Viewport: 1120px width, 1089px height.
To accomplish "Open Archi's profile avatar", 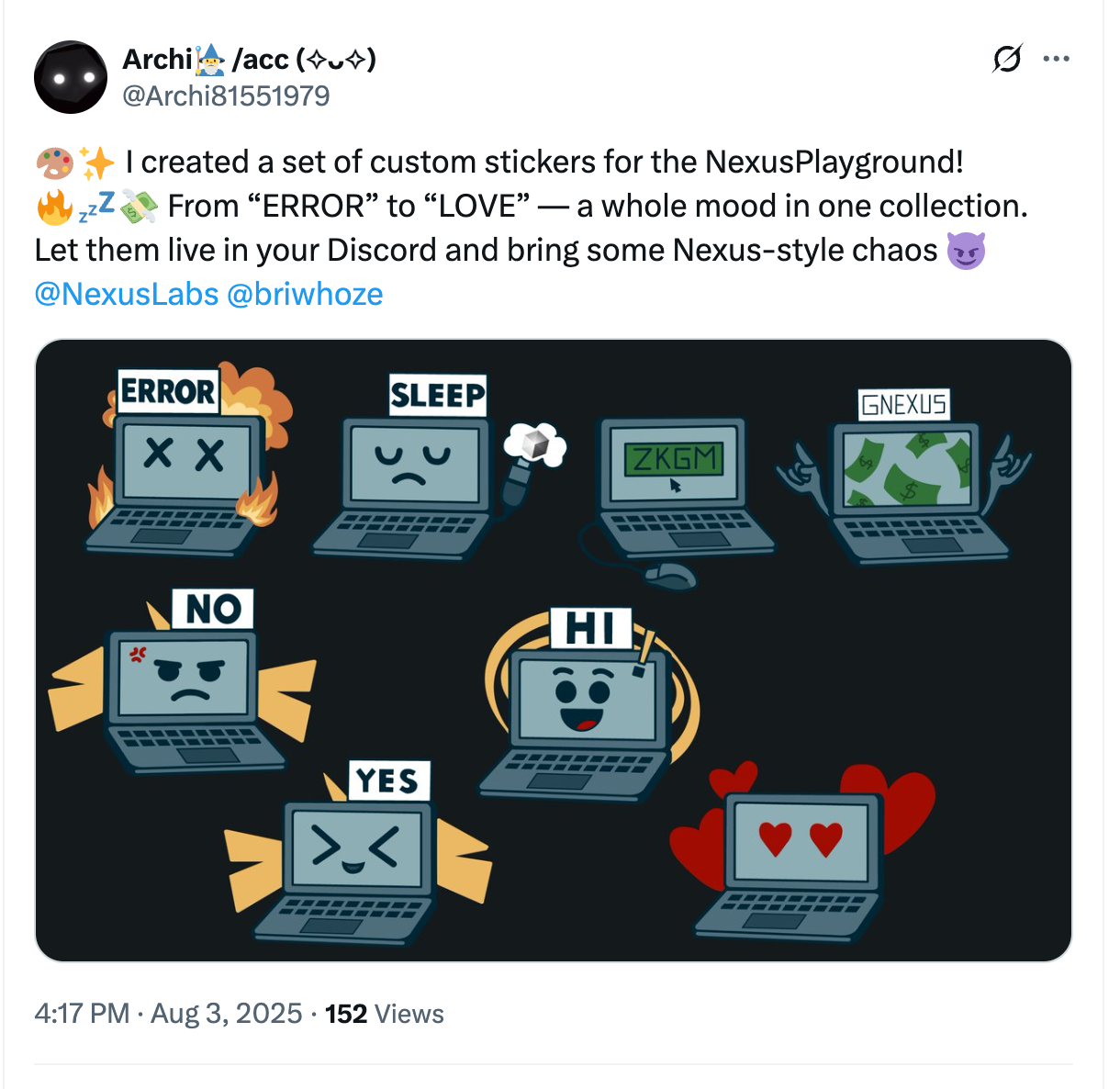I will coord(71,77).
